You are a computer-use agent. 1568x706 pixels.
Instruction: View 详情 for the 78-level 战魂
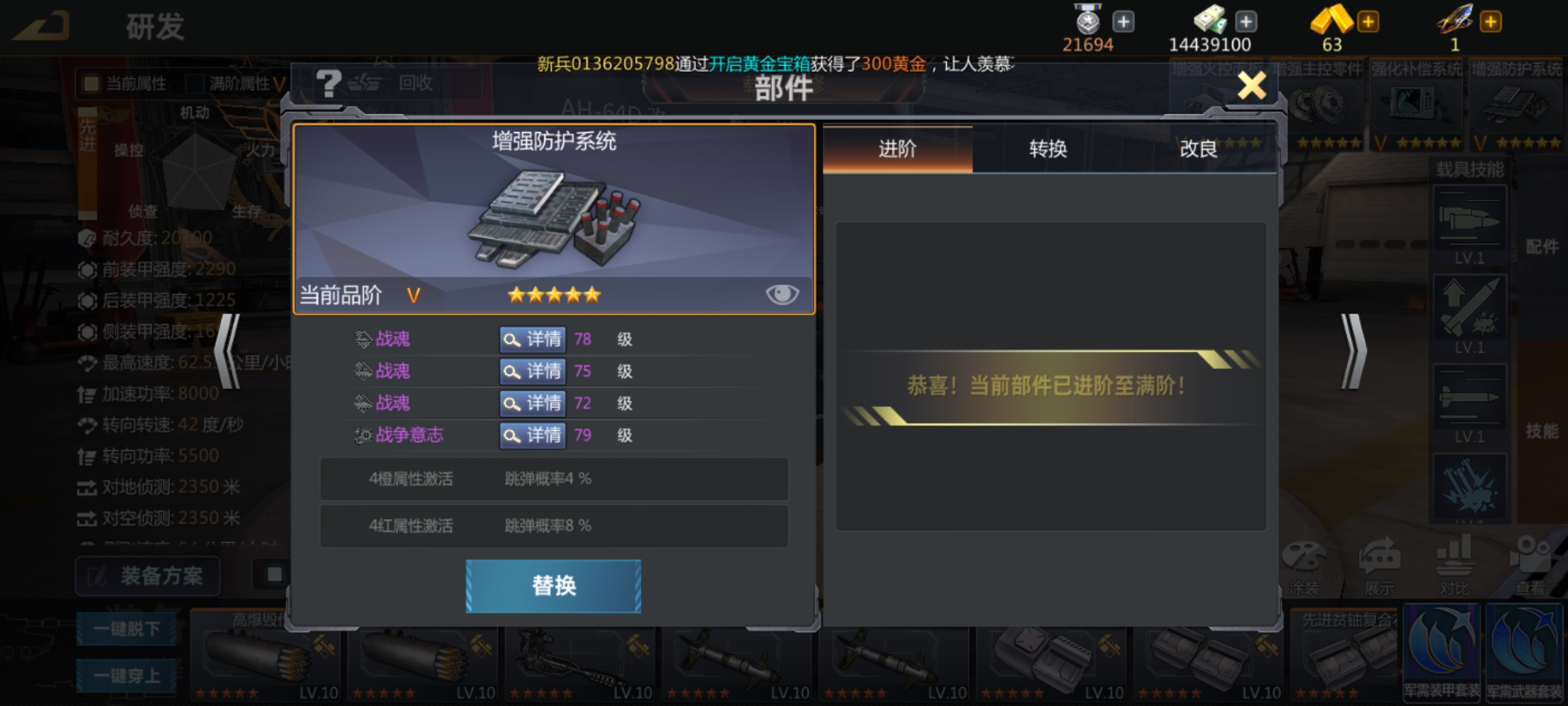click(x=532, y=339)
